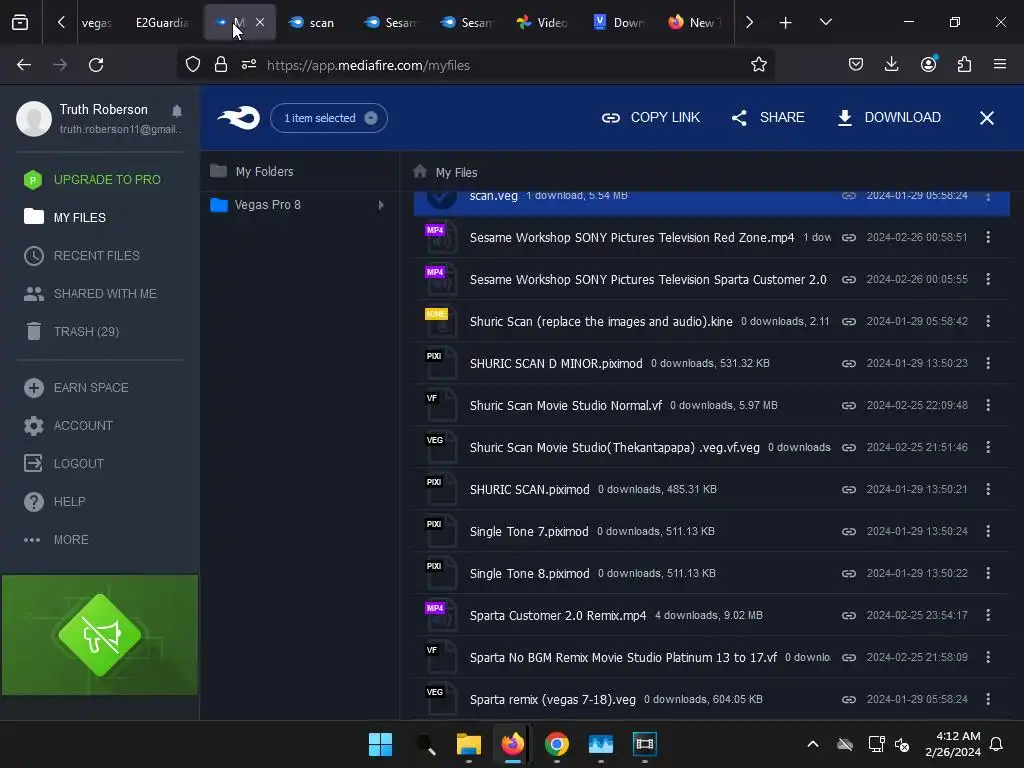Open the Share option
Screen dimensions: 1024x768
pyautogui.click(x=768, y=118)
